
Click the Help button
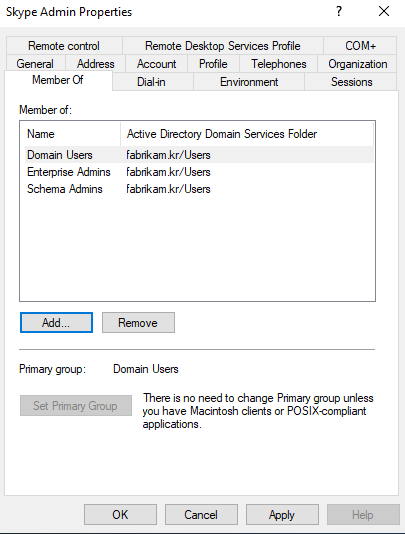coord(363,515)
